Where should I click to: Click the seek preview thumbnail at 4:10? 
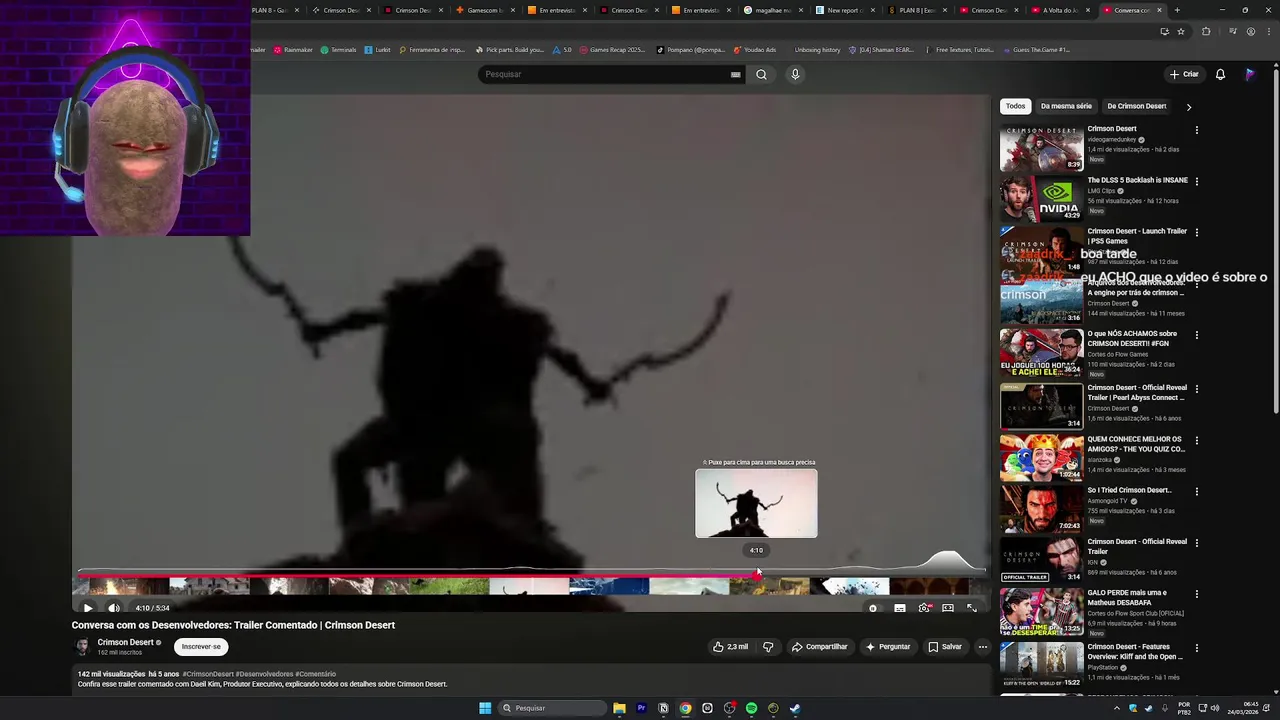[x=756, y=503]
